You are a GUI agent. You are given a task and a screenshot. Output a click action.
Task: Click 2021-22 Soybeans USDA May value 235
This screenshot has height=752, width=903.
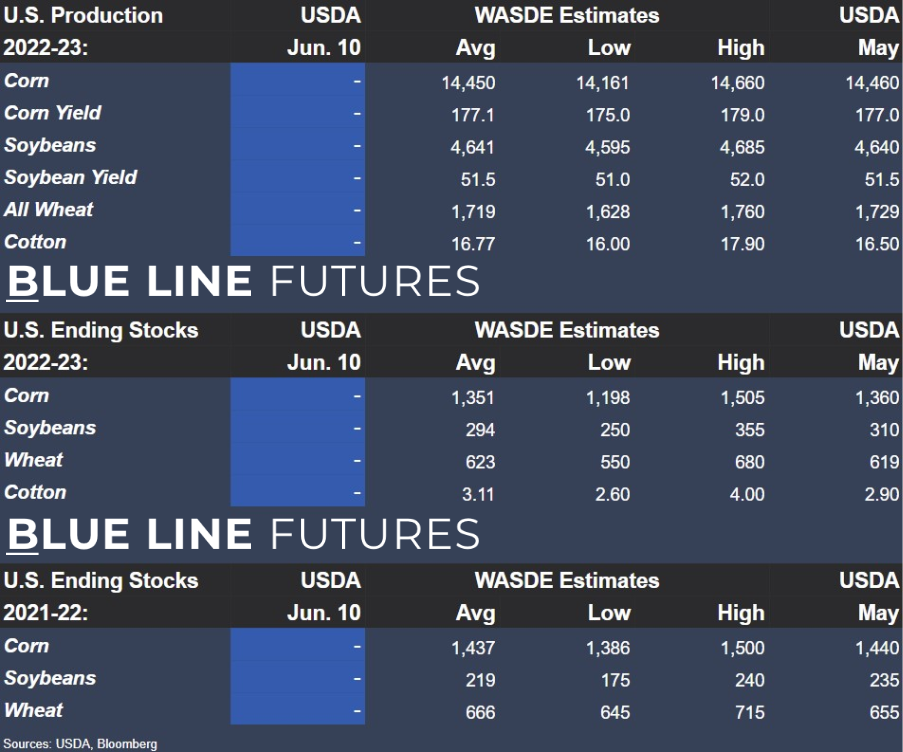(x=884, y=680)
